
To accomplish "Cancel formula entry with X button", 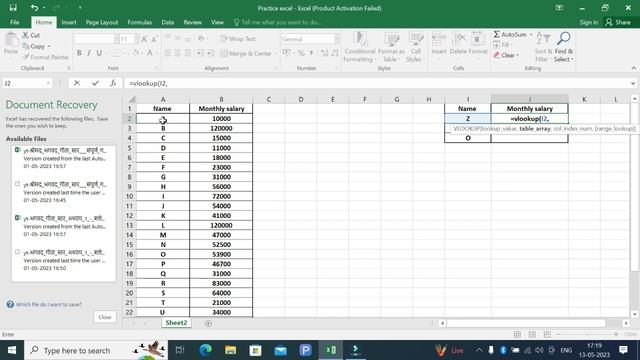I will pos(77,83).
